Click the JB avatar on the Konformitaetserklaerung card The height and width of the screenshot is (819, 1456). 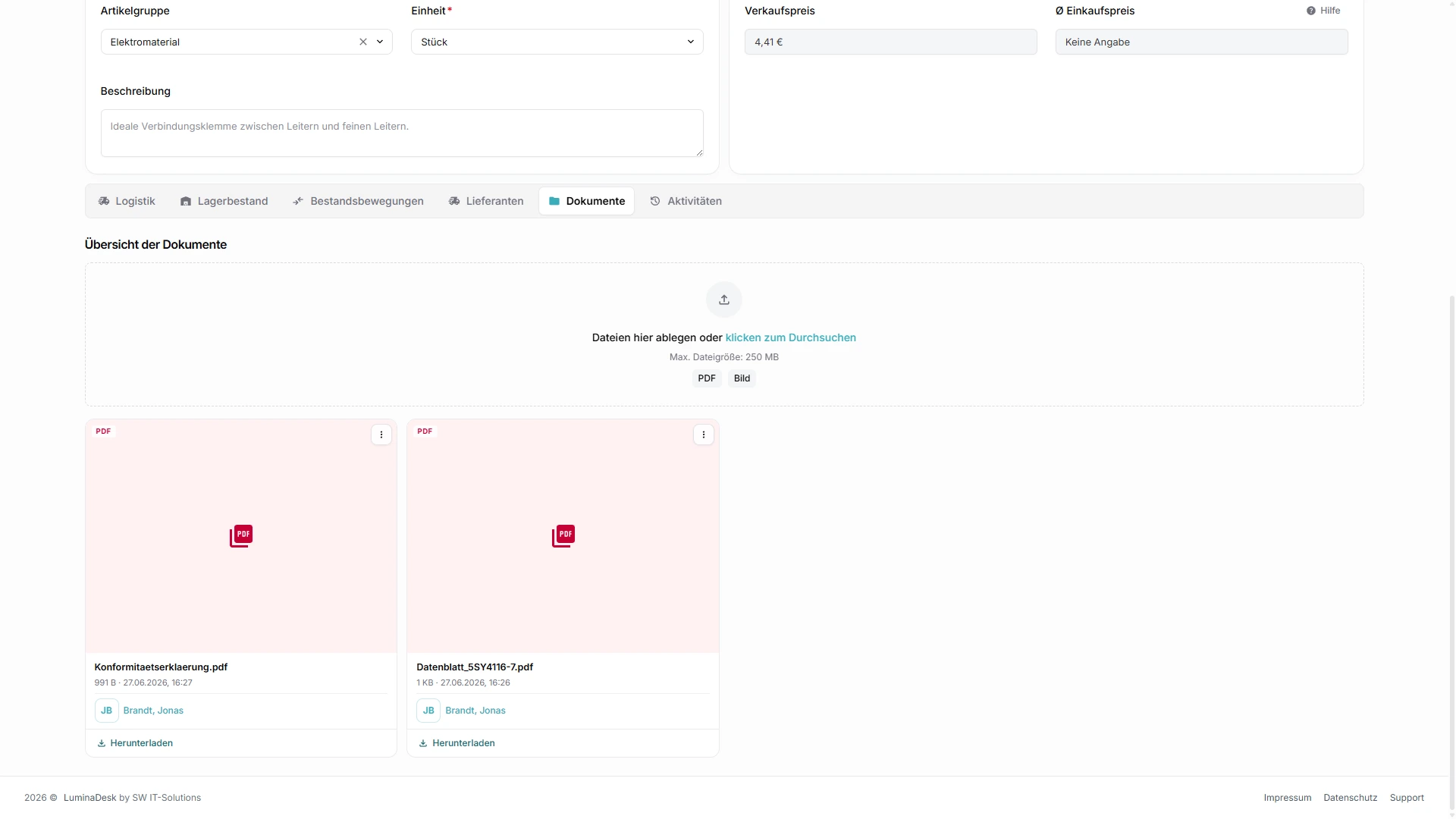[x=106, y=711]
